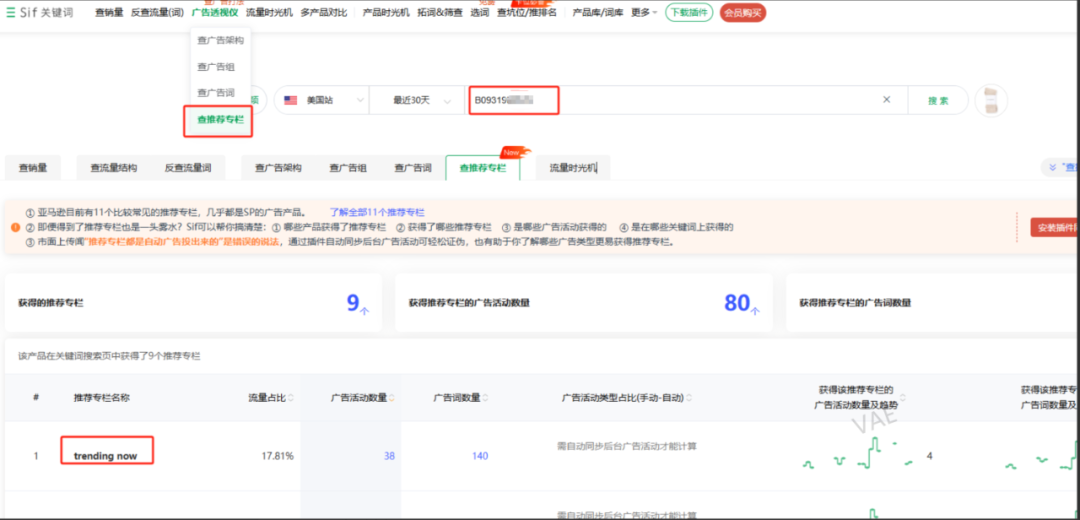The image size is (1080, 520).
Task: Open the 美国站 marketplace dropdown
Action: pos(322,100)
